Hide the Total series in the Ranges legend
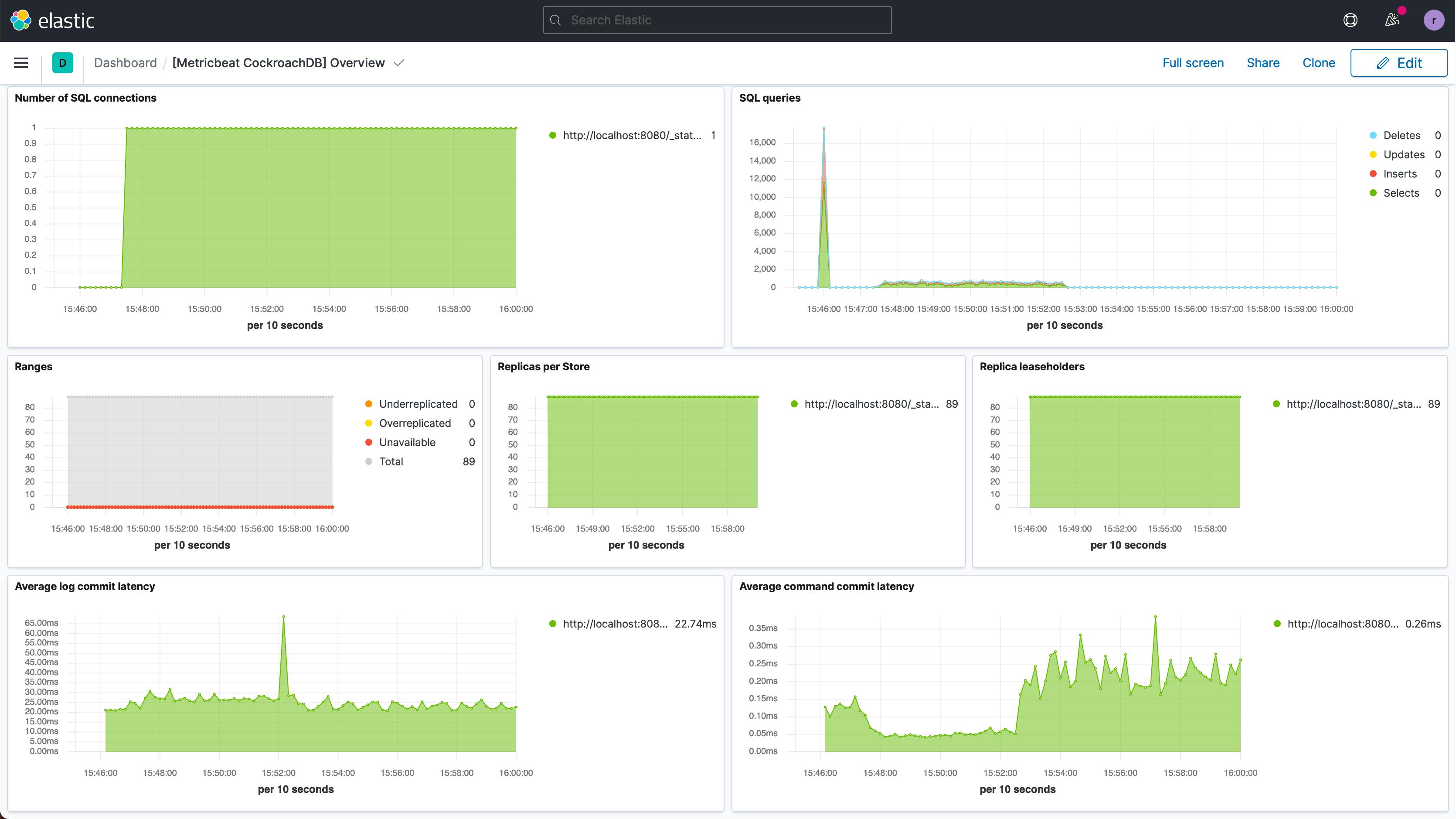Viewport: 1456px width, 819px height. [x=391, y=461]
